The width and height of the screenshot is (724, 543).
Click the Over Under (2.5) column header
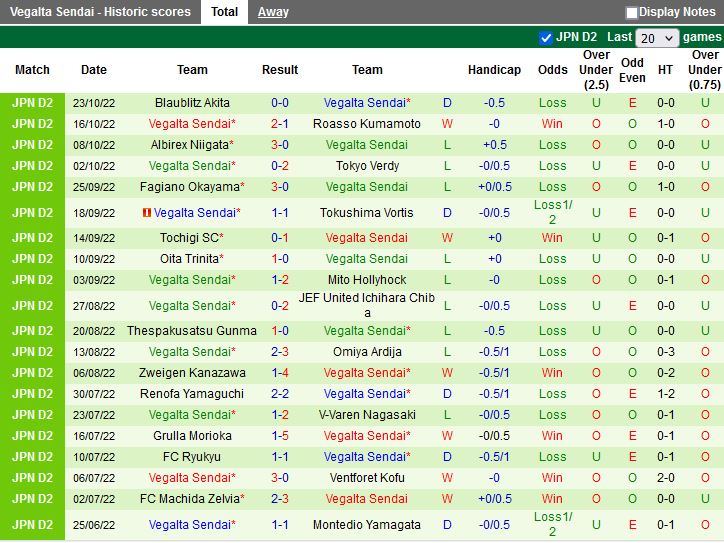click(596, 70)
